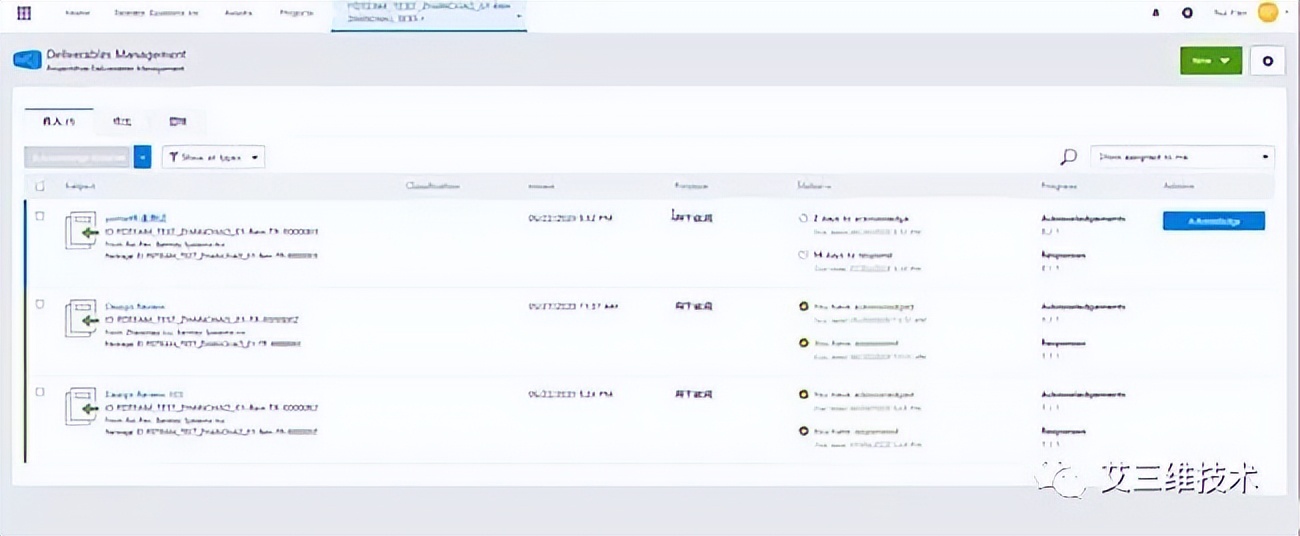Open title link of row with Acknowledge button
Viewport: 1300px width, 536px height.
click(x=135, y=217)
